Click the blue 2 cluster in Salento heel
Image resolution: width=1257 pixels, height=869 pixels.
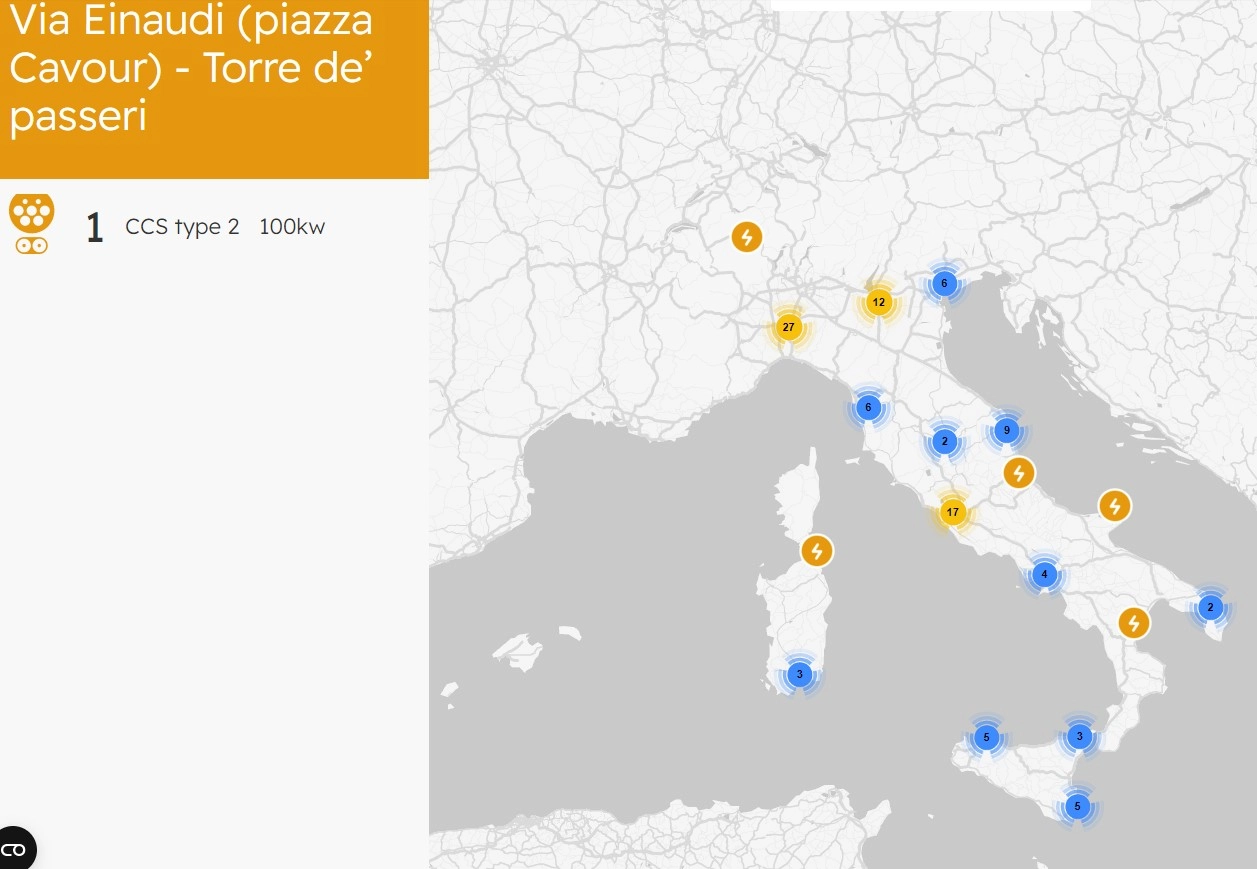pyautogui.click(x=1210, y=607)
